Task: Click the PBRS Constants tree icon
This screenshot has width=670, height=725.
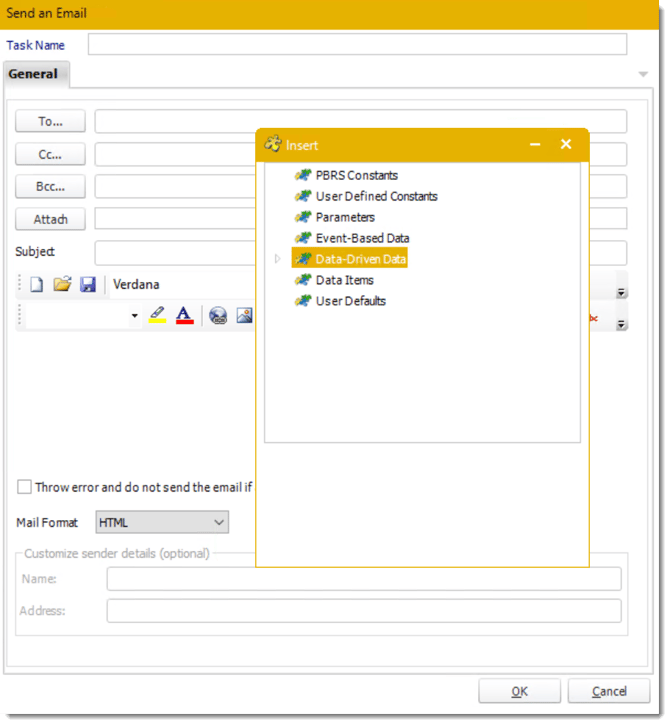Action: (303, 175)
